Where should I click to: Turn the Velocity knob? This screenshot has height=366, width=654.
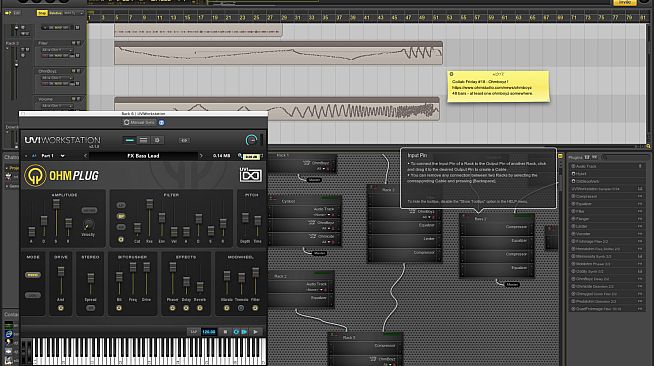click(88, 226)
